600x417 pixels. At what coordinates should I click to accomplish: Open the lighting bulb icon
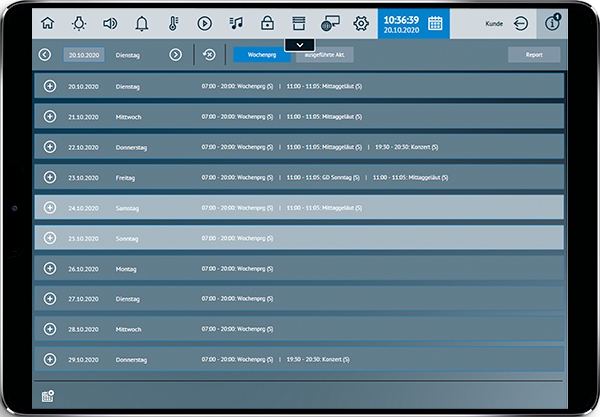pyautogui.click(x=79, y=23)
